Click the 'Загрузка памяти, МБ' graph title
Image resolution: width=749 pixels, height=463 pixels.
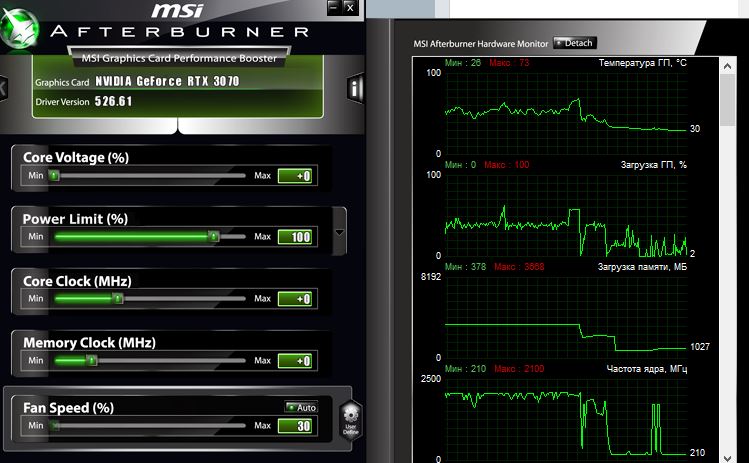click(x=642, y=267)
